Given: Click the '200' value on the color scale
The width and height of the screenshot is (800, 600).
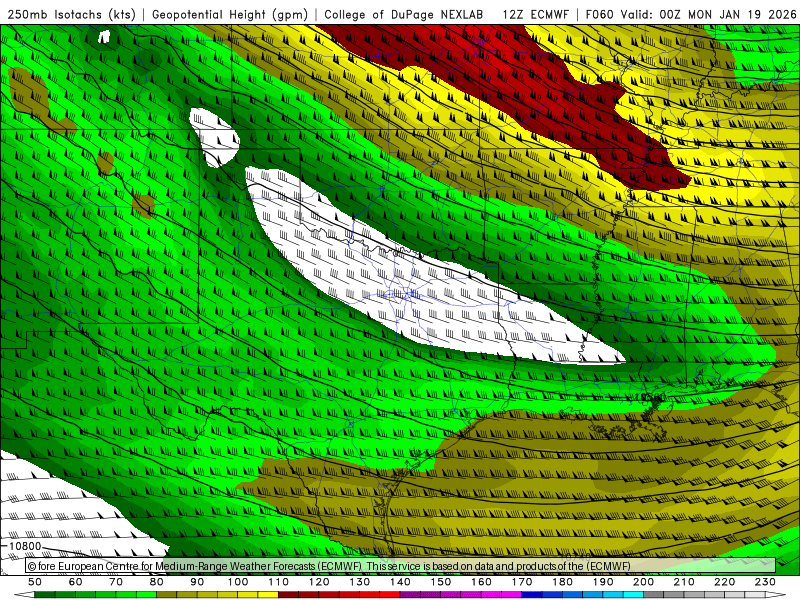Looking at the screenshot, I should tap(643, 582).
